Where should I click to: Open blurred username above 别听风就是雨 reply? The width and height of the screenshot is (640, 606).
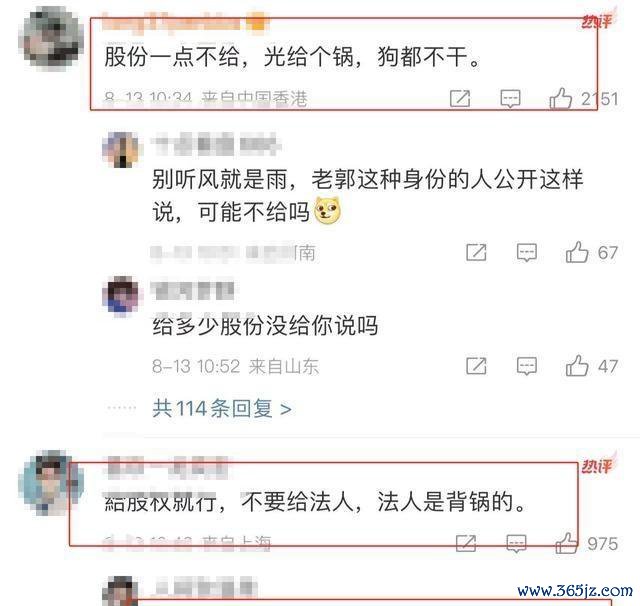pyautogui.click(x=216, y=144)
